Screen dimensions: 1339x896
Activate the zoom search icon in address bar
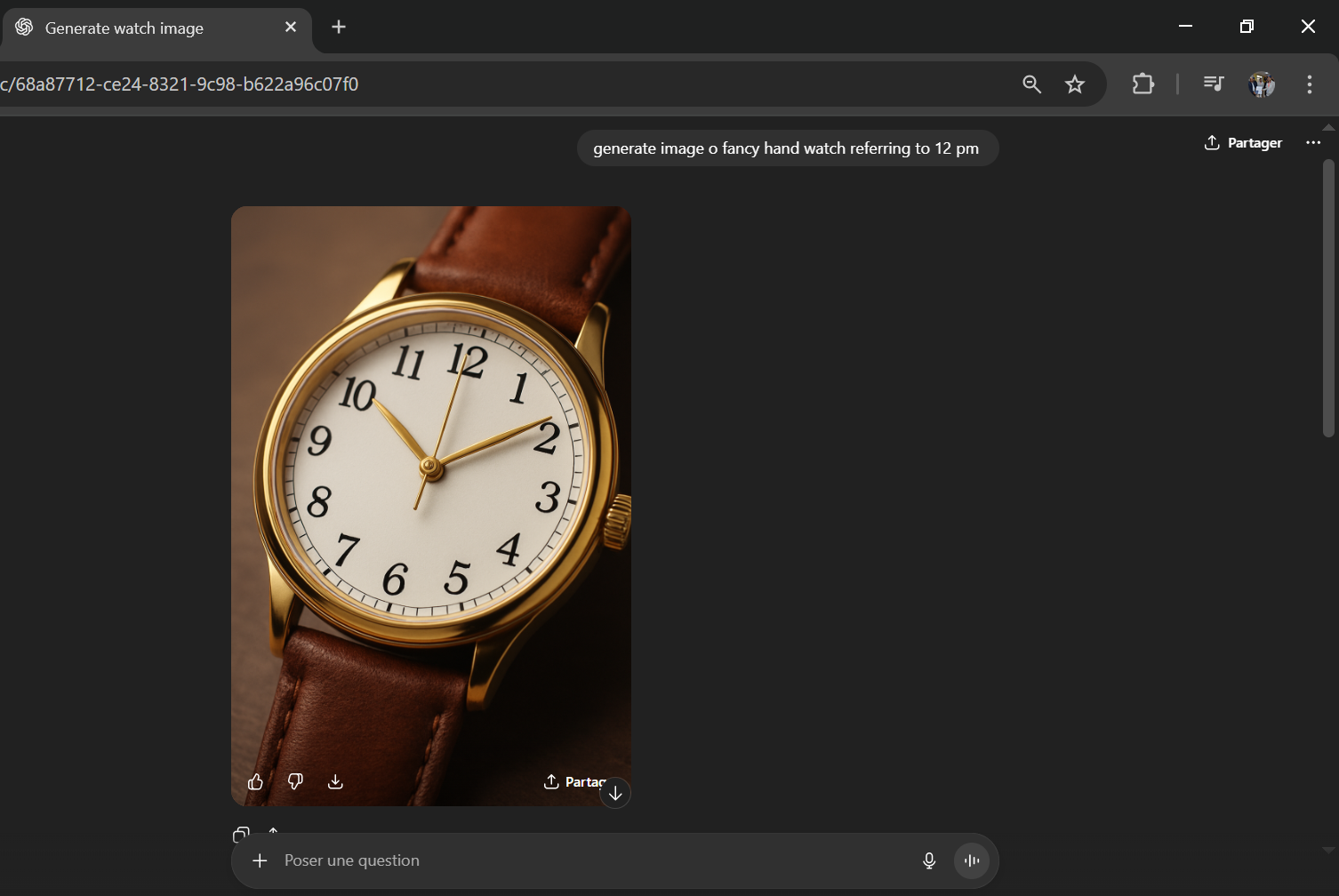click(x=1031, y=84)
